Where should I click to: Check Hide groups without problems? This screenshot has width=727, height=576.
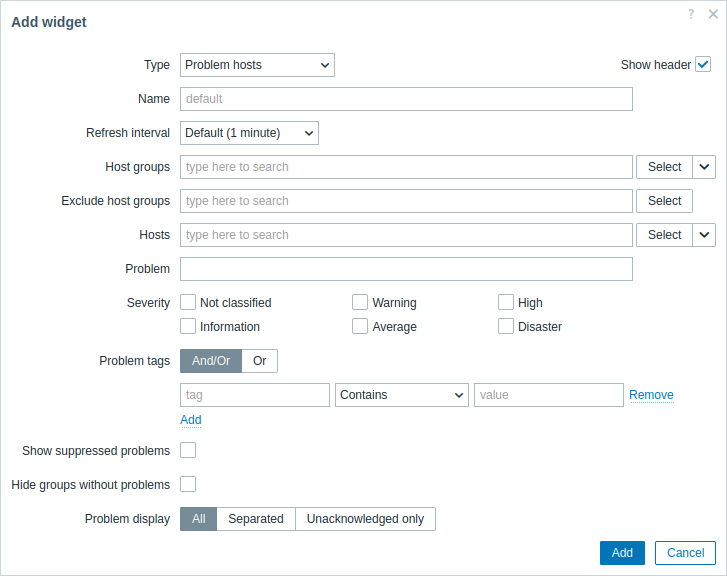tap(188, 484)
